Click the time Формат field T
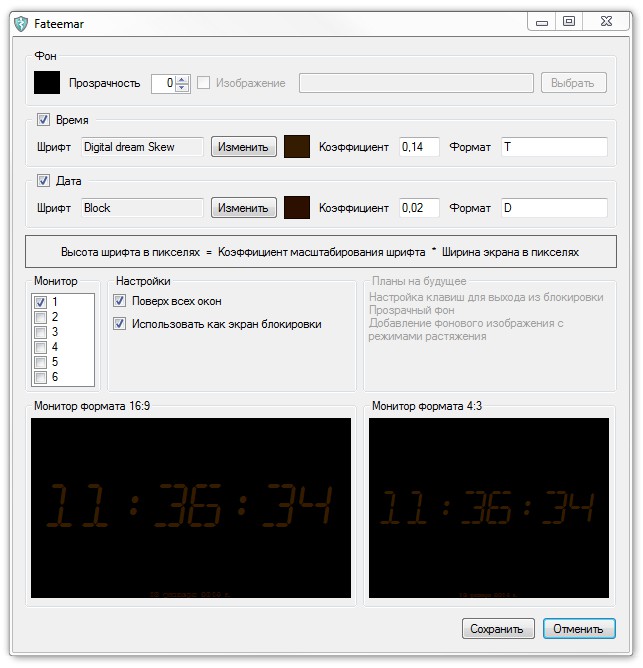The width and height of the screenshot is (643, 668). [554, 147]
